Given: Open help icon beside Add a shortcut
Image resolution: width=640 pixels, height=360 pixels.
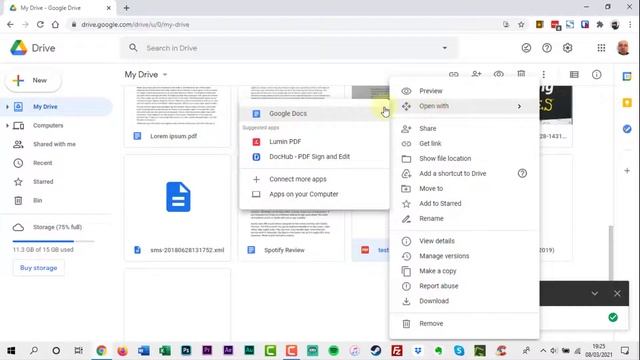Looking at the screenshot, I should 522,173.
